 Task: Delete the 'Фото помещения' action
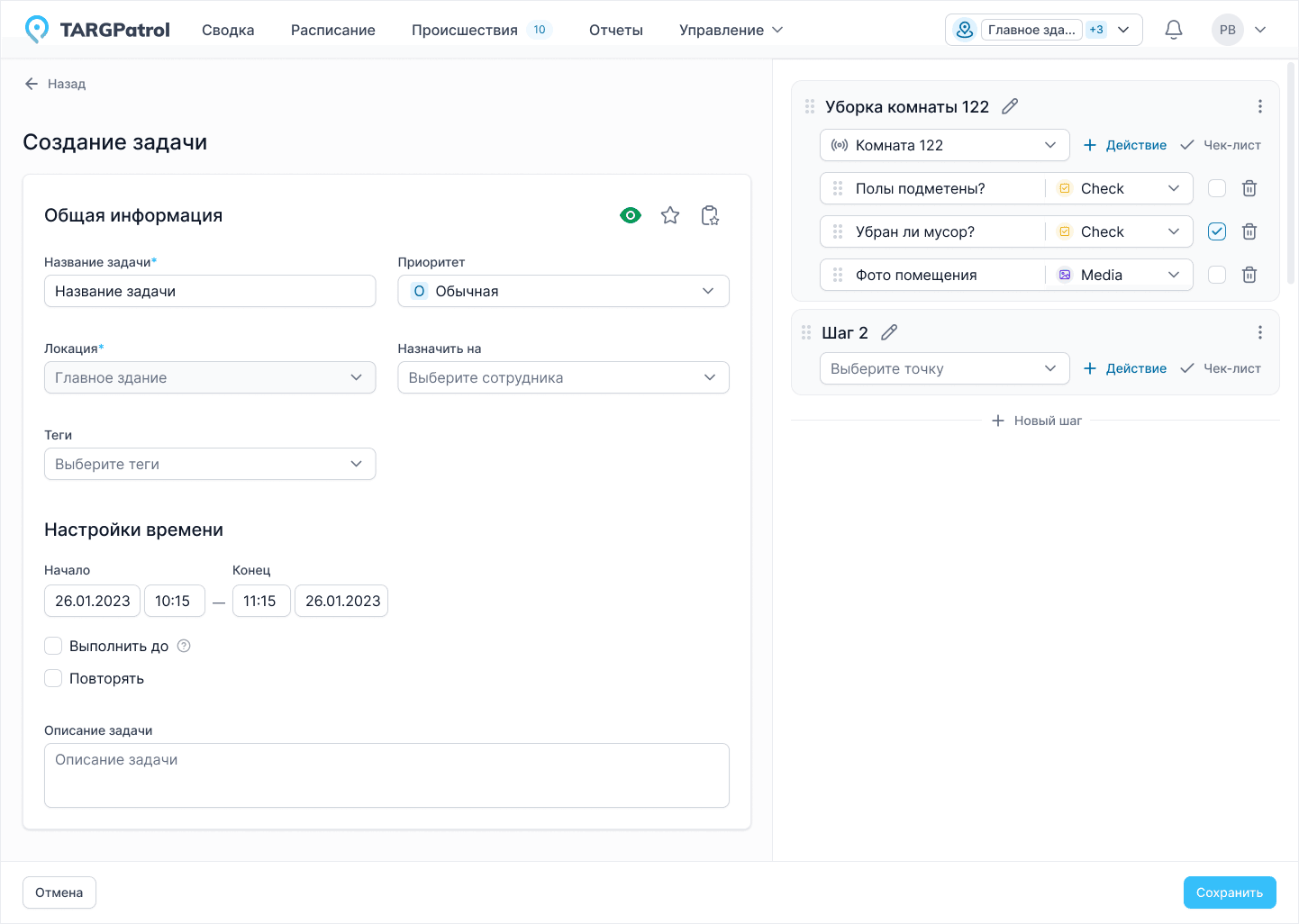pos(1249,275)
